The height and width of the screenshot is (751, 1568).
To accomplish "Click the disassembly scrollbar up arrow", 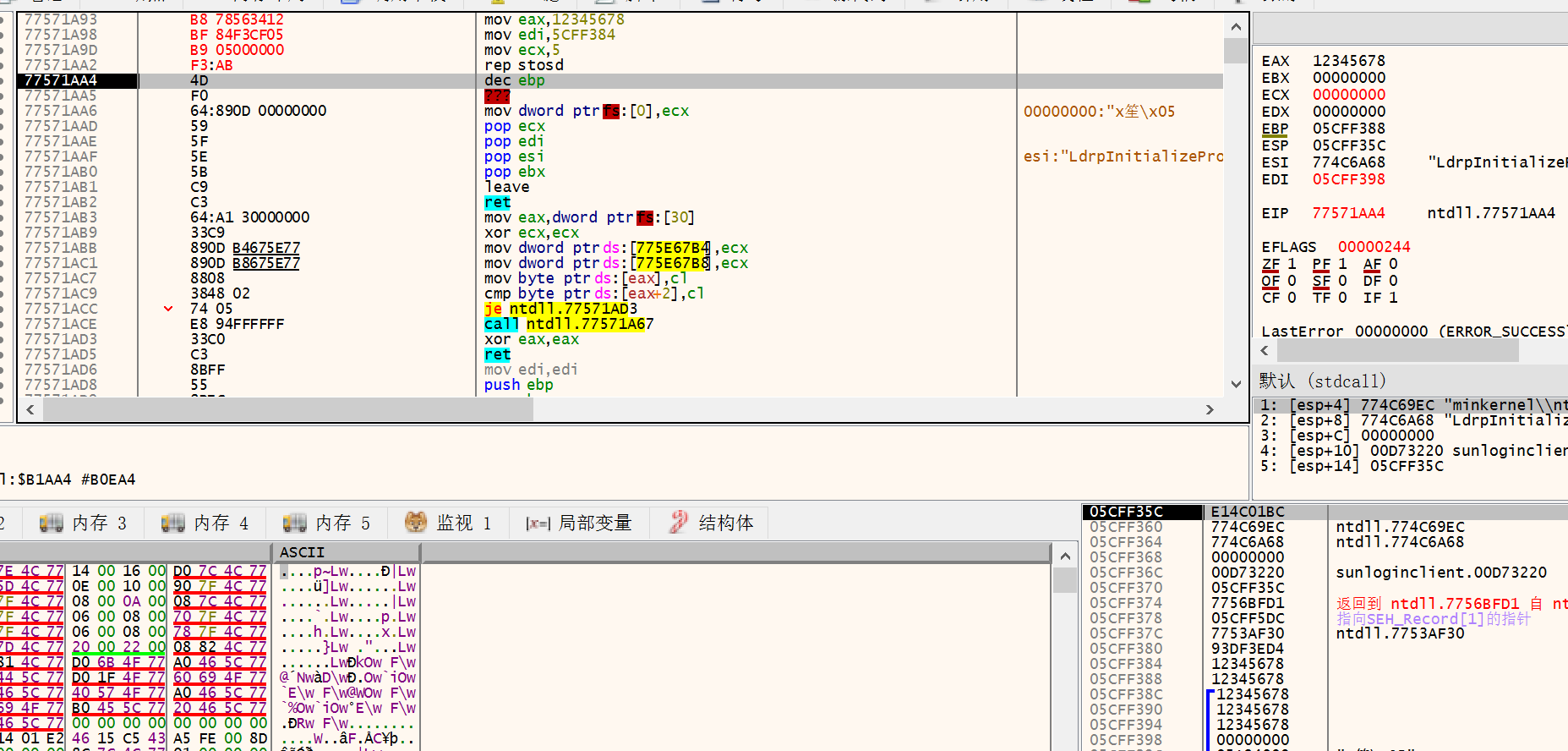I will tap(1236, 26).
